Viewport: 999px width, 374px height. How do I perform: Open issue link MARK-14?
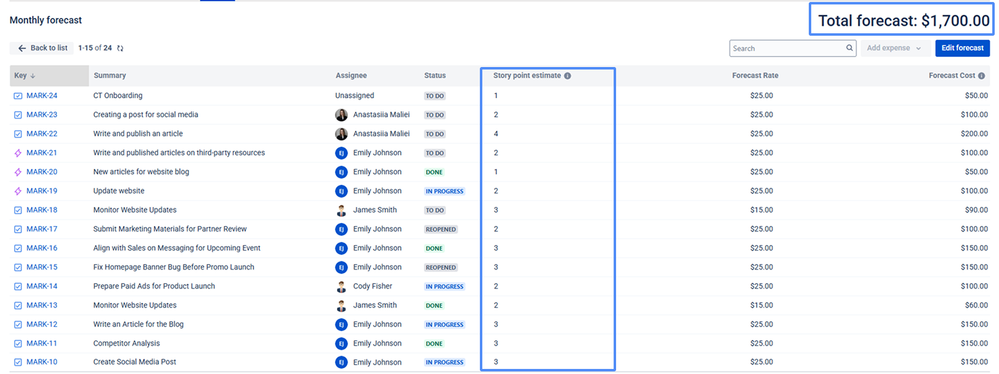[42, 286]
